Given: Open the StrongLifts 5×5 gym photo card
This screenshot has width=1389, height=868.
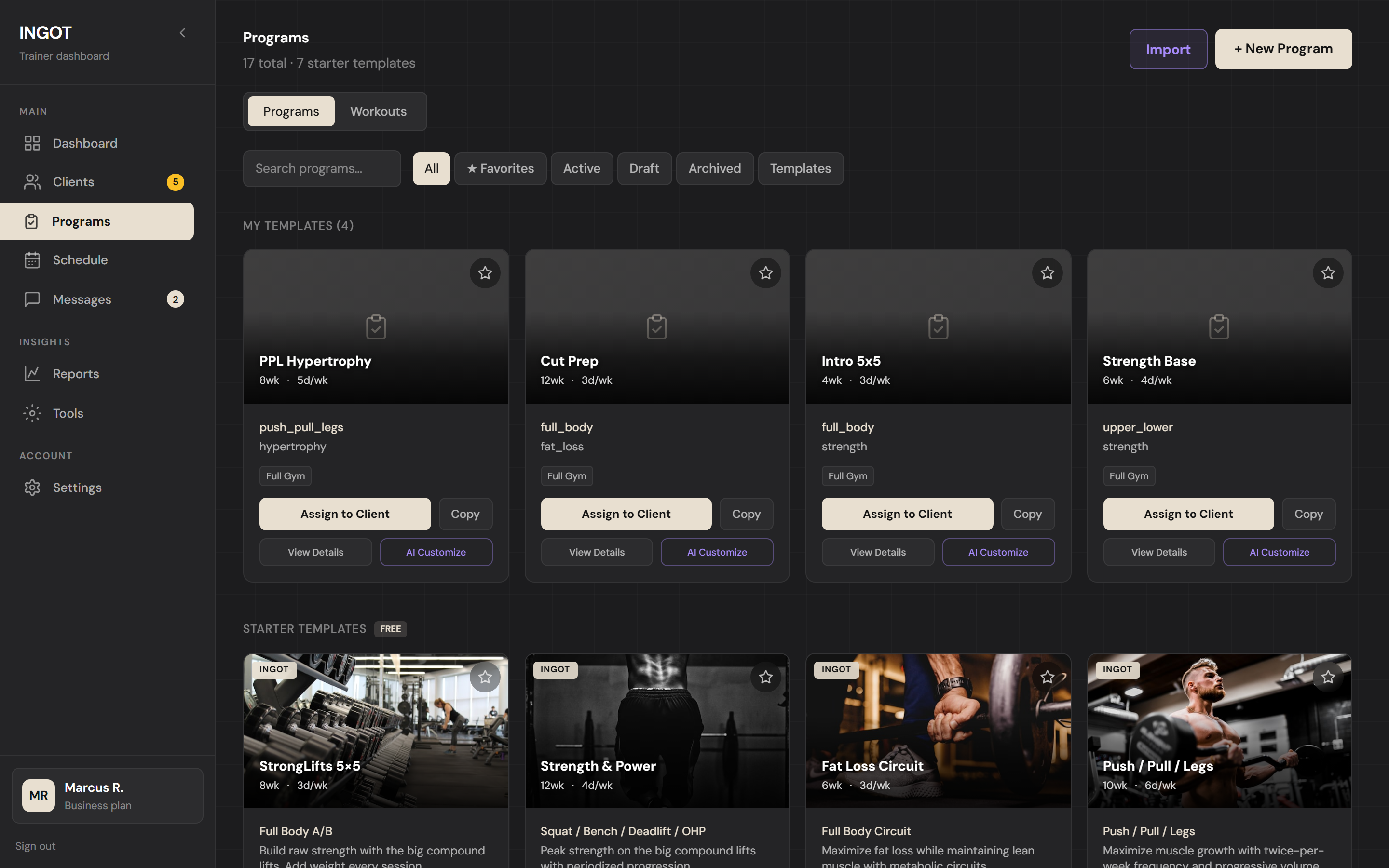Looking at the screenshot, I should click(x=376, y=731).
